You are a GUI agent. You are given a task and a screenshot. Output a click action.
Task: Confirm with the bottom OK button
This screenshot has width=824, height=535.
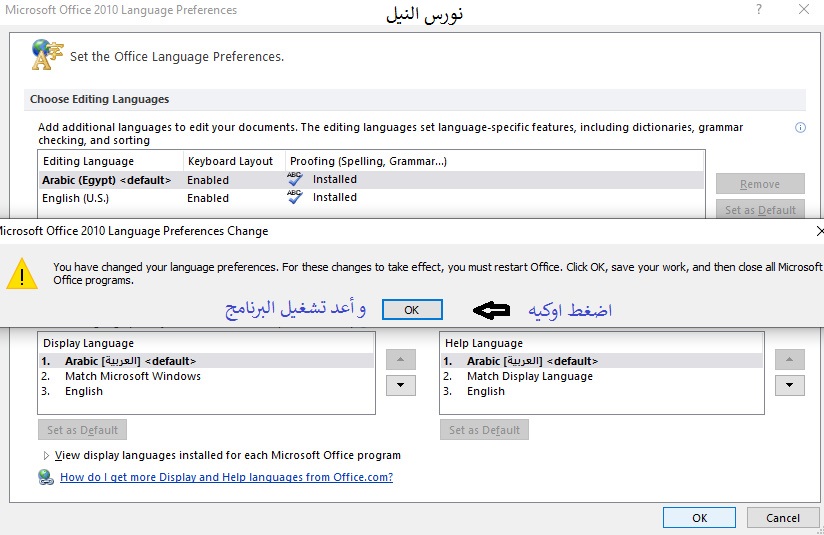[699, 518]
